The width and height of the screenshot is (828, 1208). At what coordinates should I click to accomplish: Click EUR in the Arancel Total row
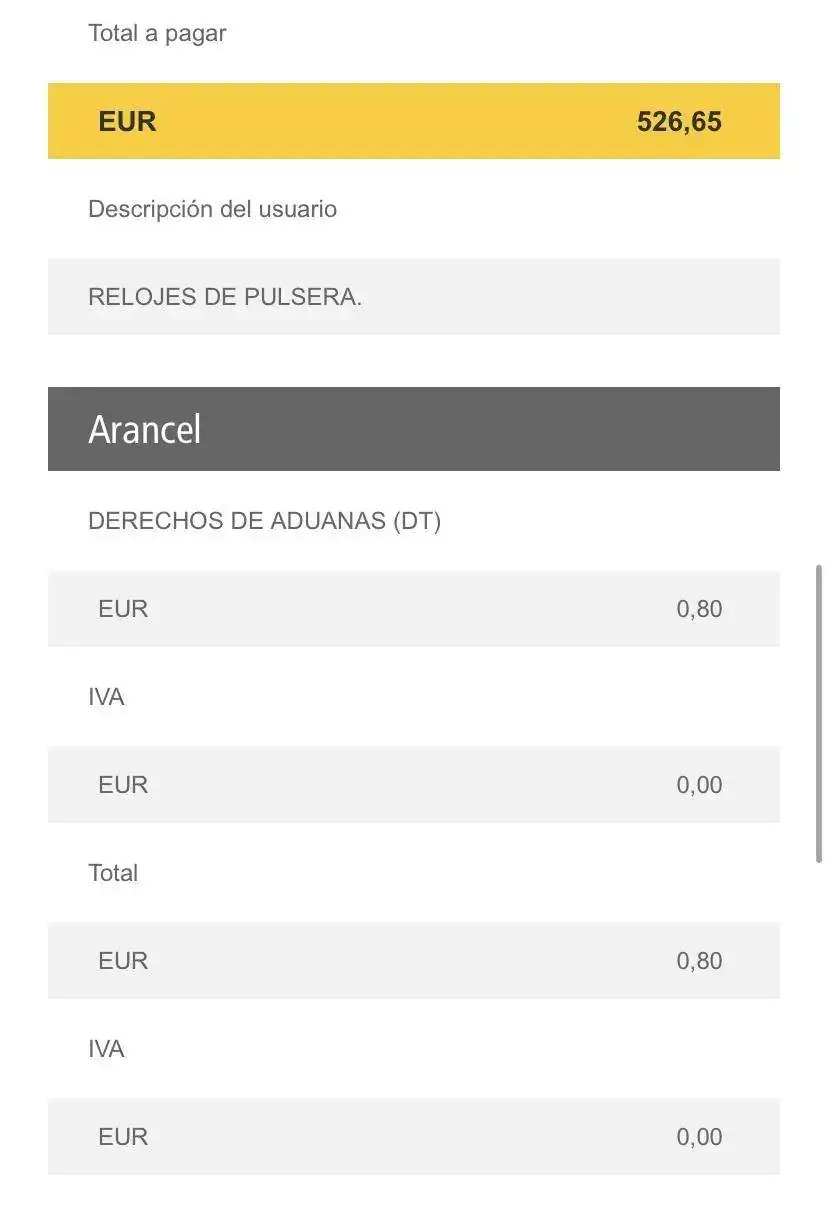pos(123,961)
